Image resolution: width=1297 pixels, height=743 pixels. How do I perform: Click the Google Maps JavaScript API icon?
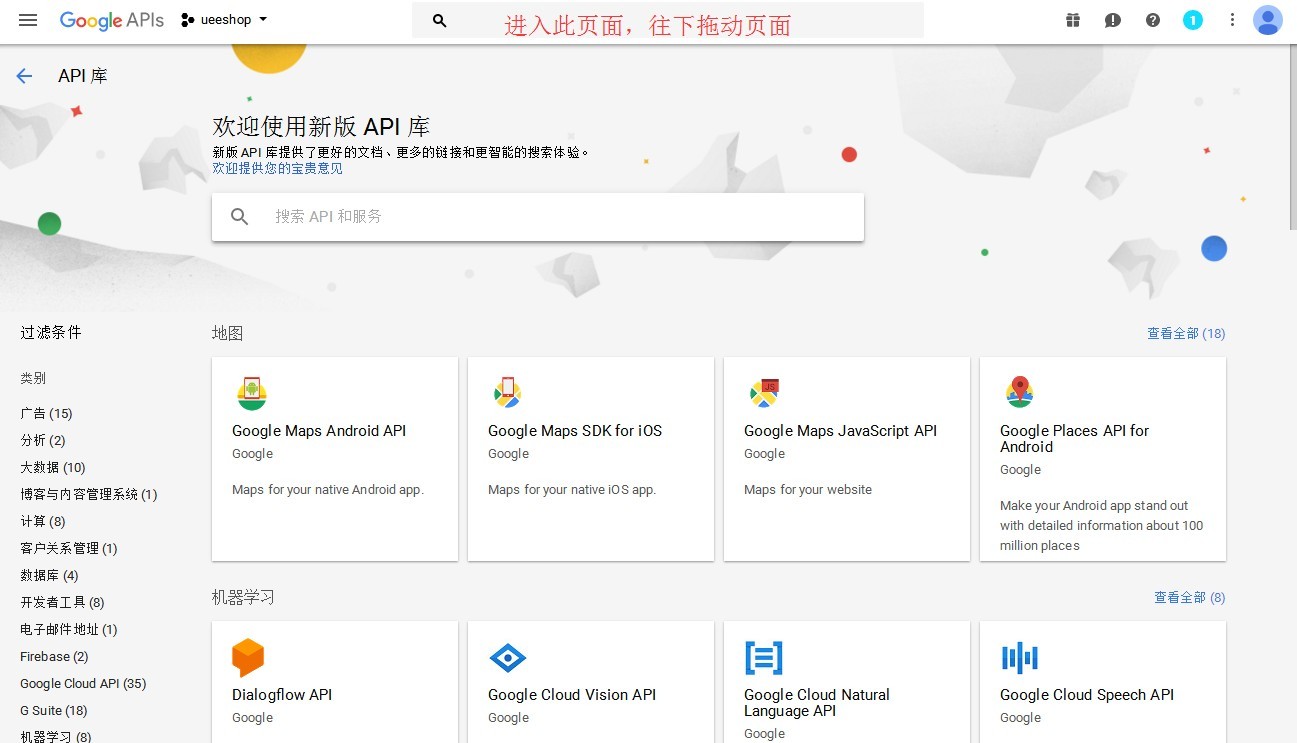(x=764, y=393)
